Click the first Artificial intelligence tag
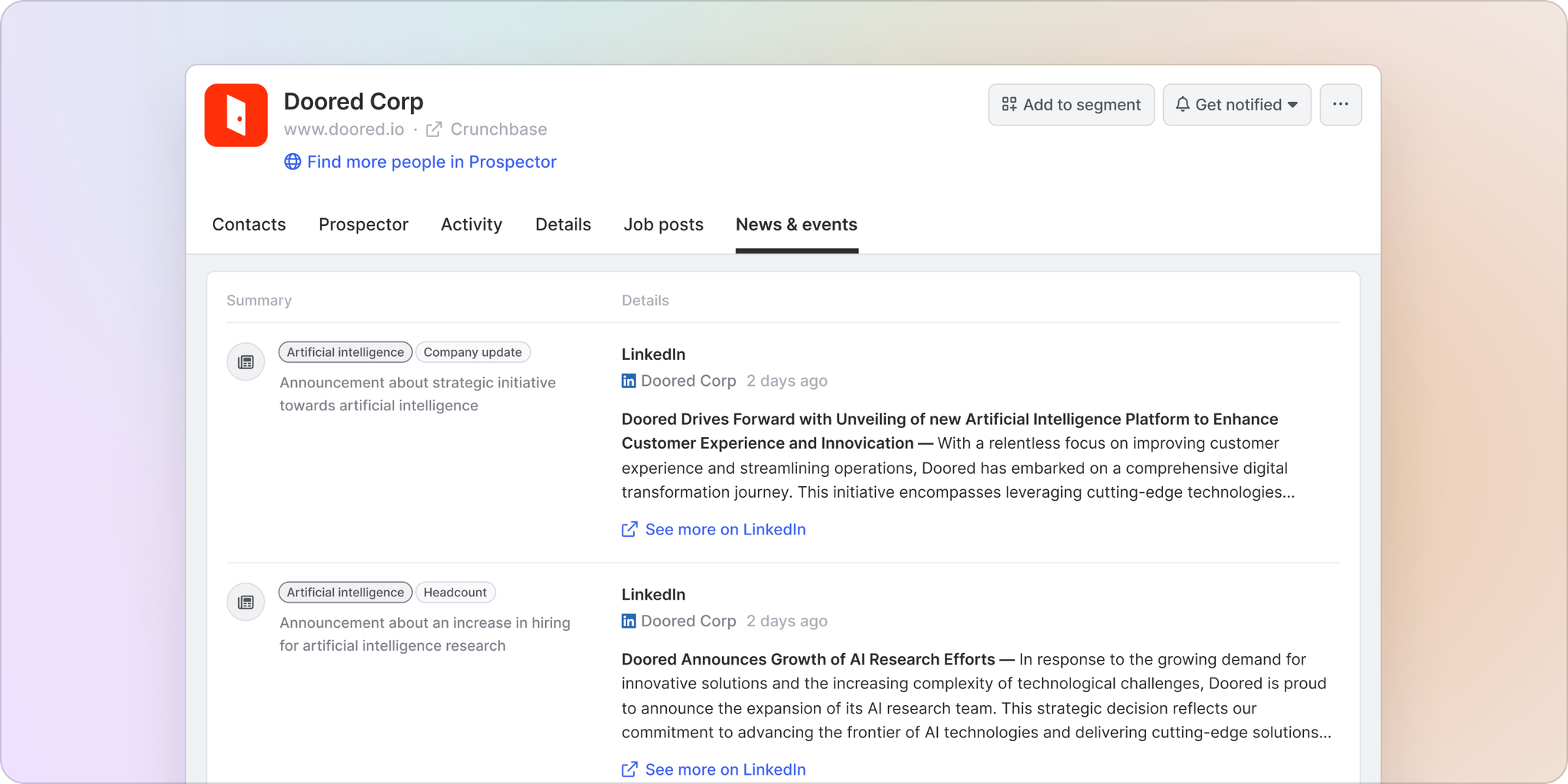Image resolution: width=1568 pixels, height=784 pixels. (345, 352)
